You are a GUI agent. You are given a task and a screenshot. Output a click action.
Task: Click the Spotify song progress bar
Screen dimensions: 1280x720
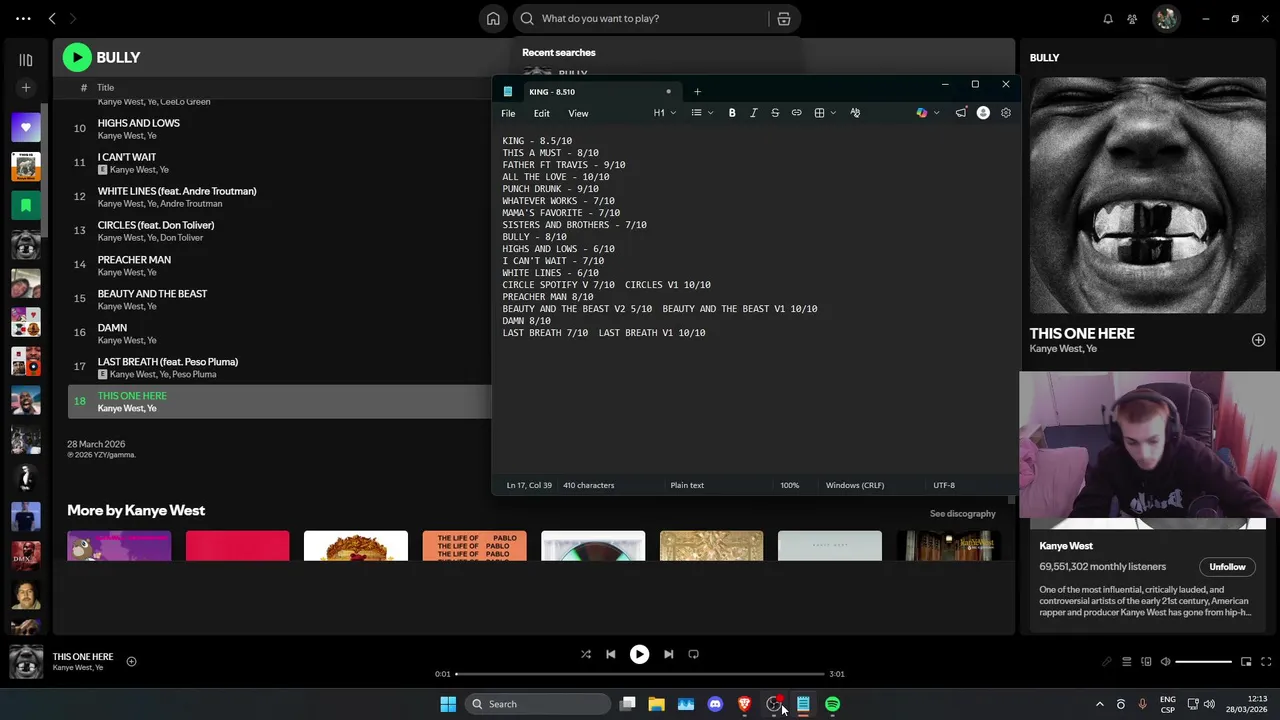[640, 674]
